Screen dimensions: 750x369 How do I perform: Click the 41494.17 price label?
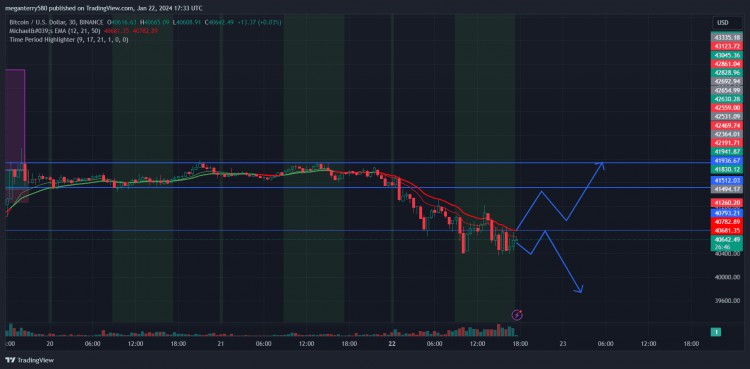726,189
